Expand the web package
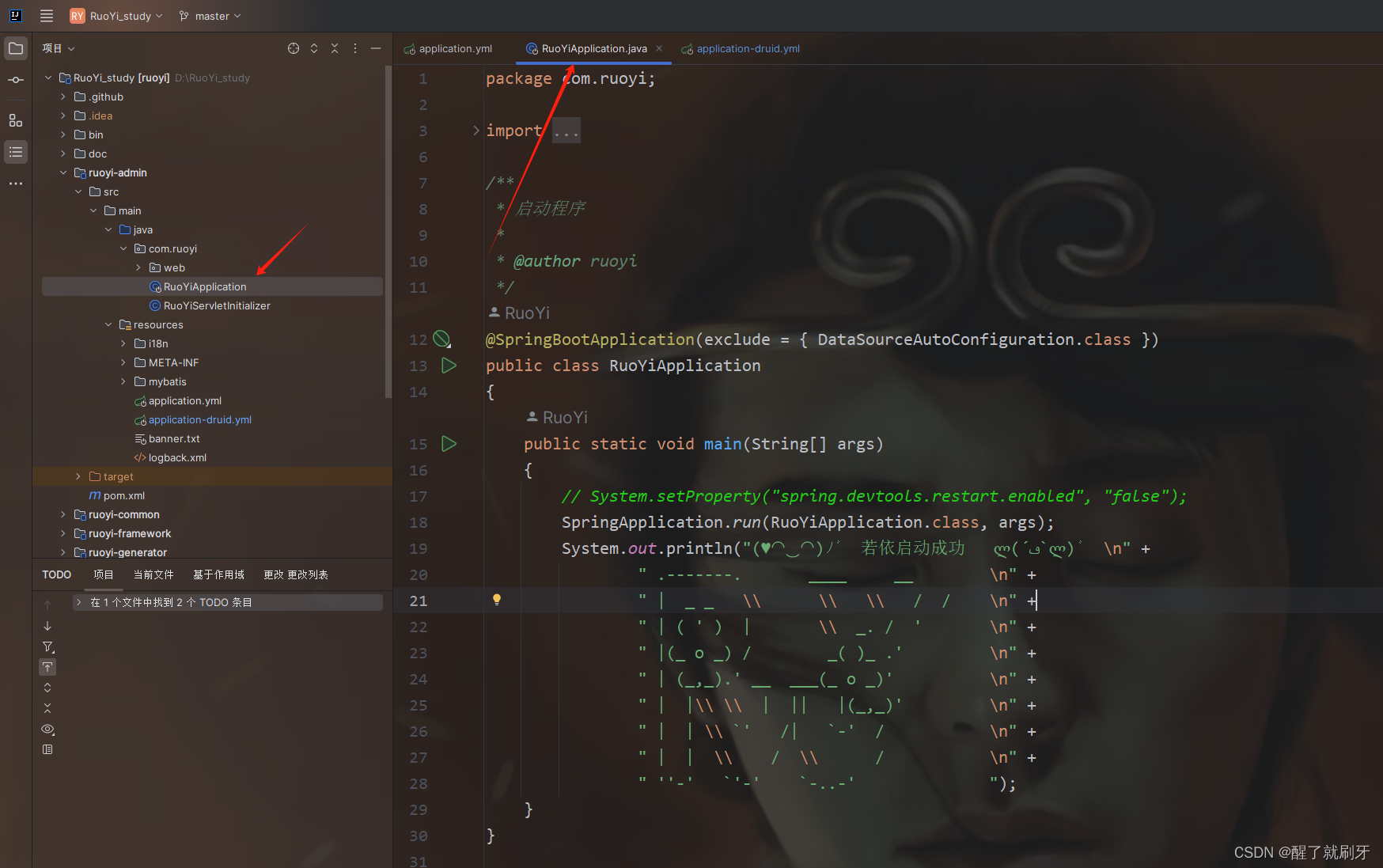This screenshot has height=868, width=1383. tap(138, 267)
